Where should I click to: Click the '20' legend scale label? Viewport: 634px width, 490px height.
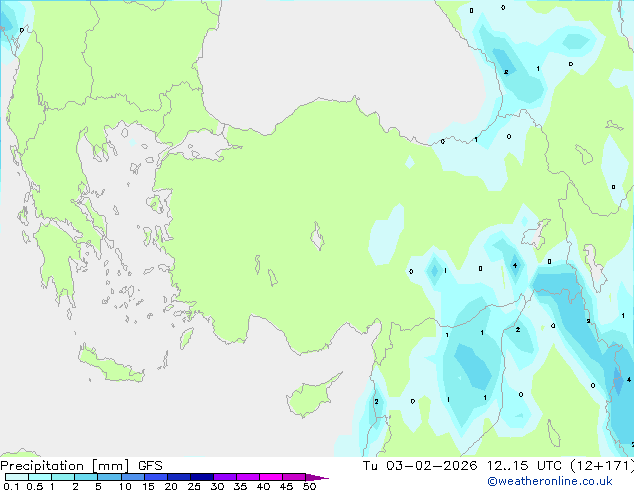tap(171, 486)
